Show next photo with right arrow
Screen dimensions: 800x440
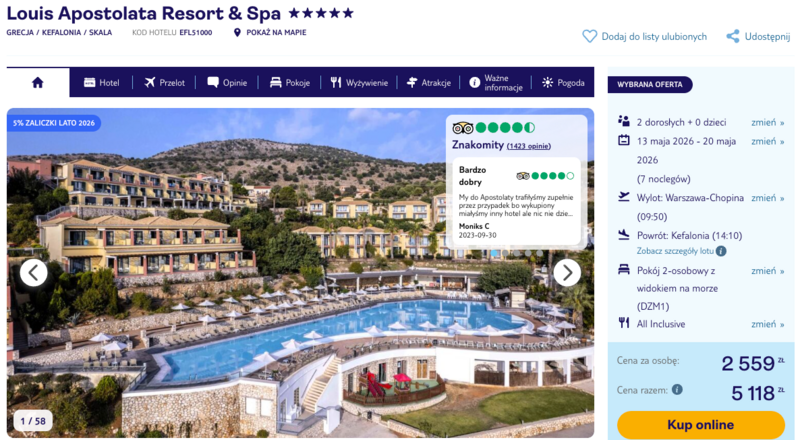pos(567,273)
